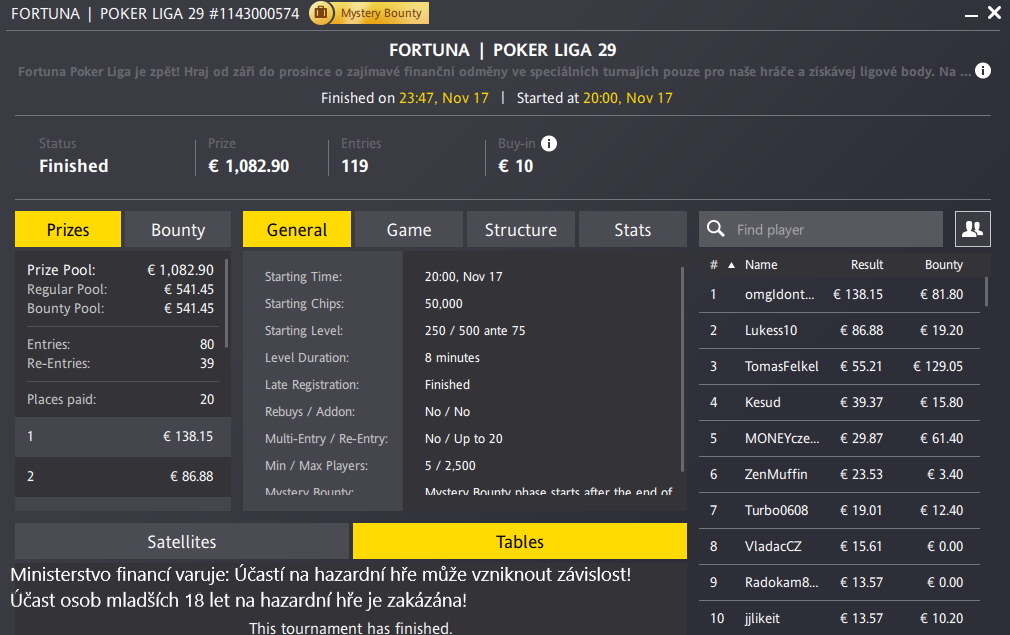The width and height of the screenshot is (1010, 635).
Task: Click Starting Level 250 / 500 ante 75
Action: [475, 330]
